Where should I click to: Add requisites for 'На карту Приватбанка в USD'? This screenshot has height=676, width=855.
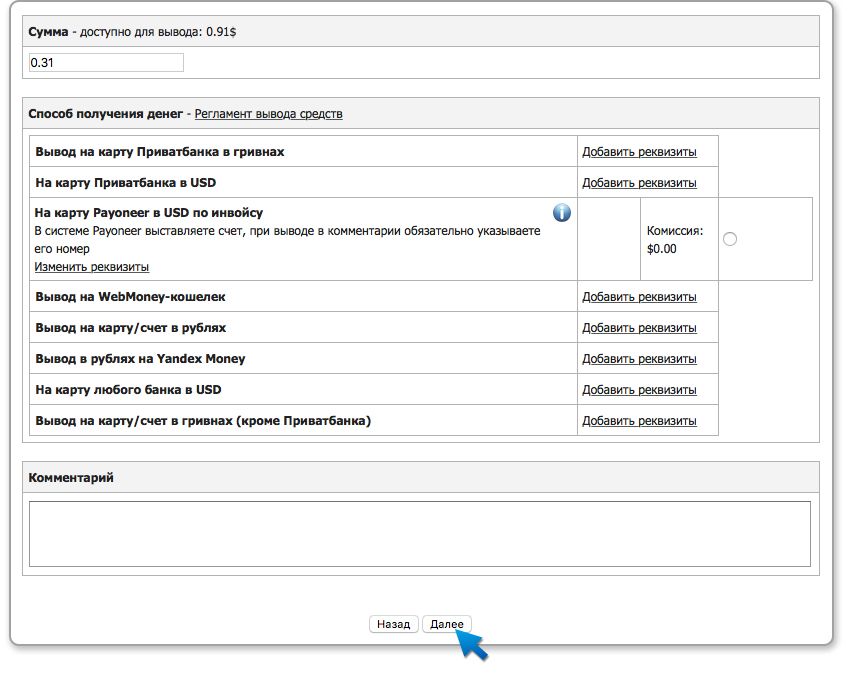pyautogui.click(x=639, y=183)
